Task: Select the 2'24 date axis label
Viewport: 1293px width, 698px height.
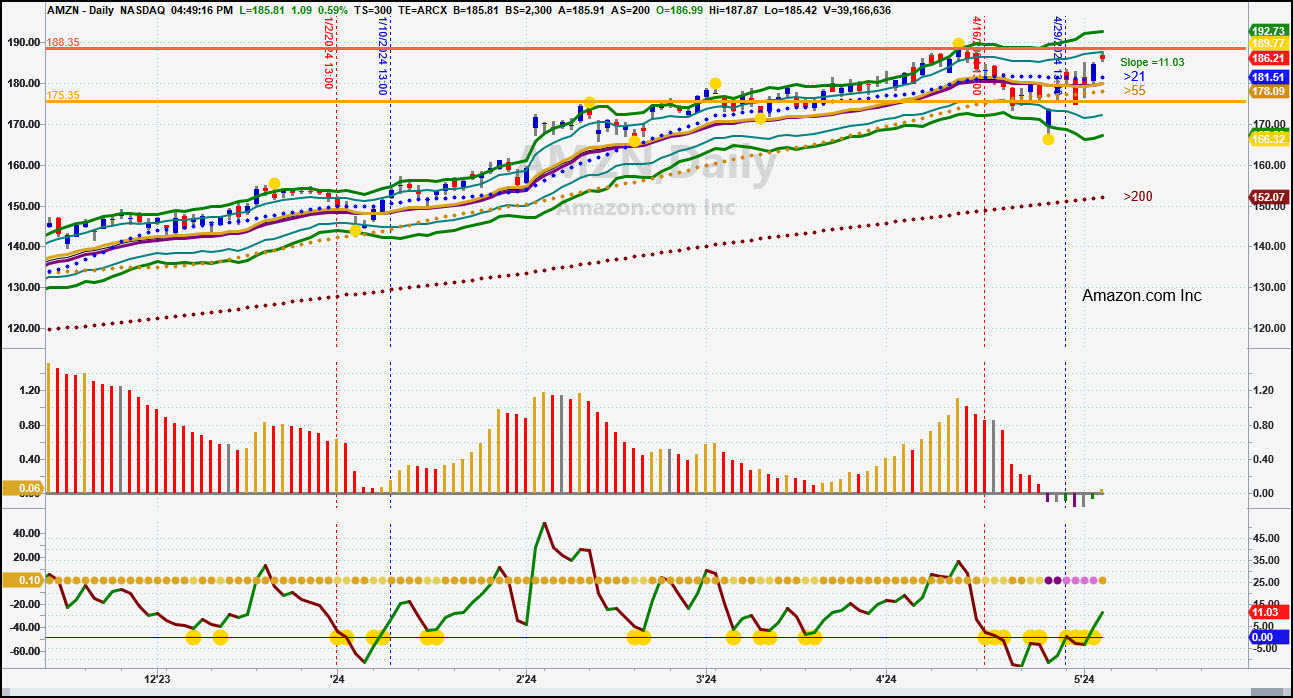Action: point(526,679)
